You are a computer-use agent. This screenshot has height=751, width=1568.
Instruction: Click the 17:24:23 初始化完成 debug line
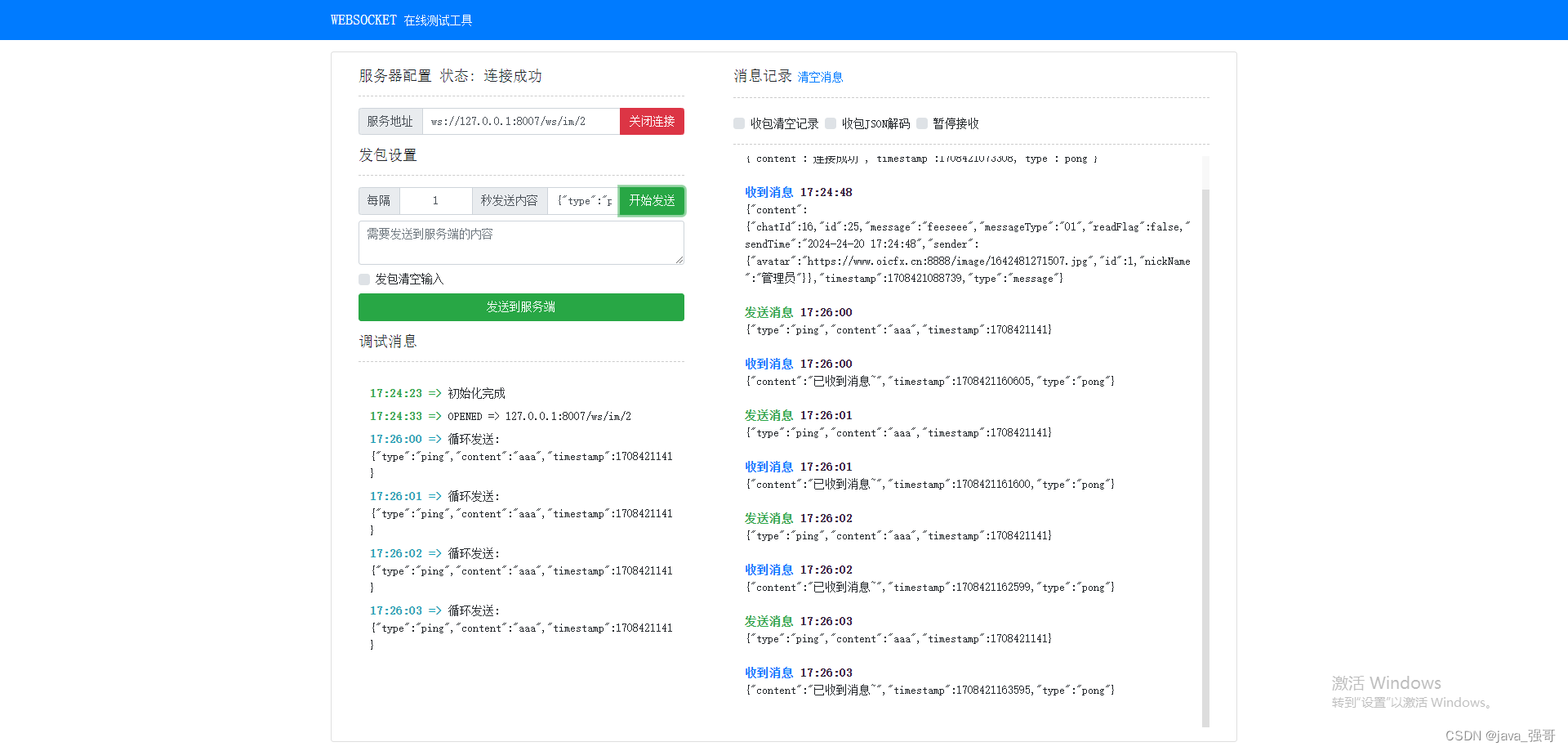[x=438, y=393]
